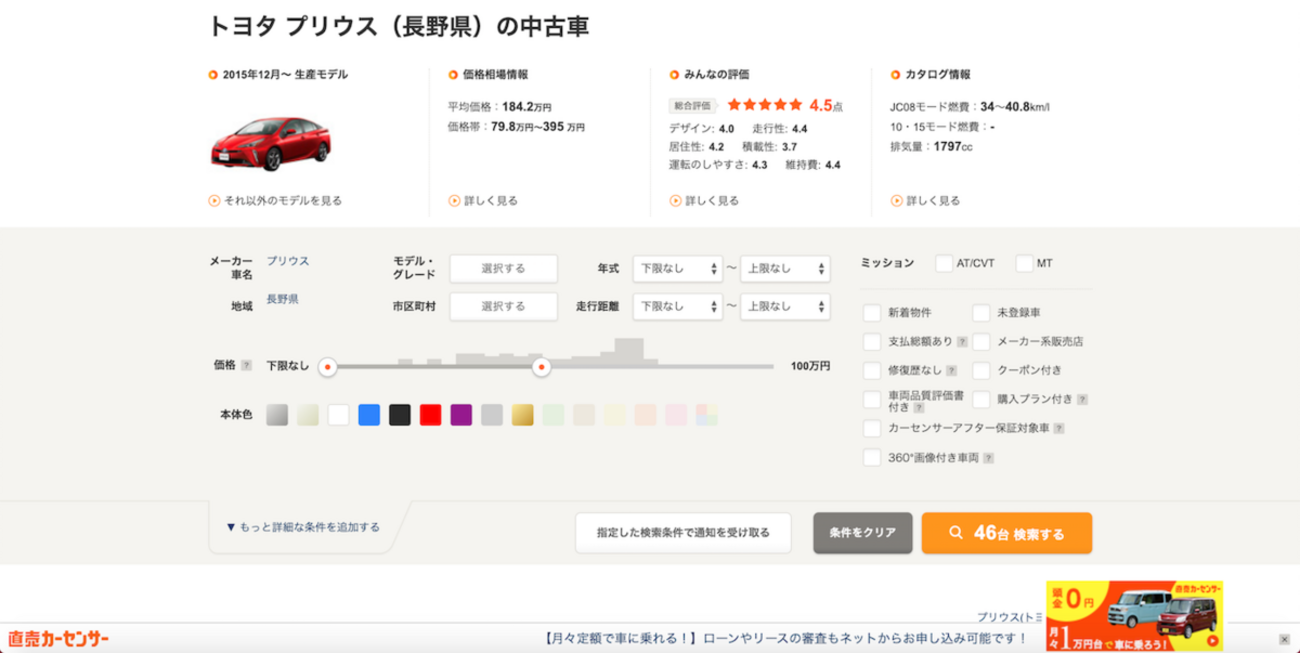This screenshot has width=1300, height=653.
Task: Click the 条件をクリア button
Action: (862, 533)
